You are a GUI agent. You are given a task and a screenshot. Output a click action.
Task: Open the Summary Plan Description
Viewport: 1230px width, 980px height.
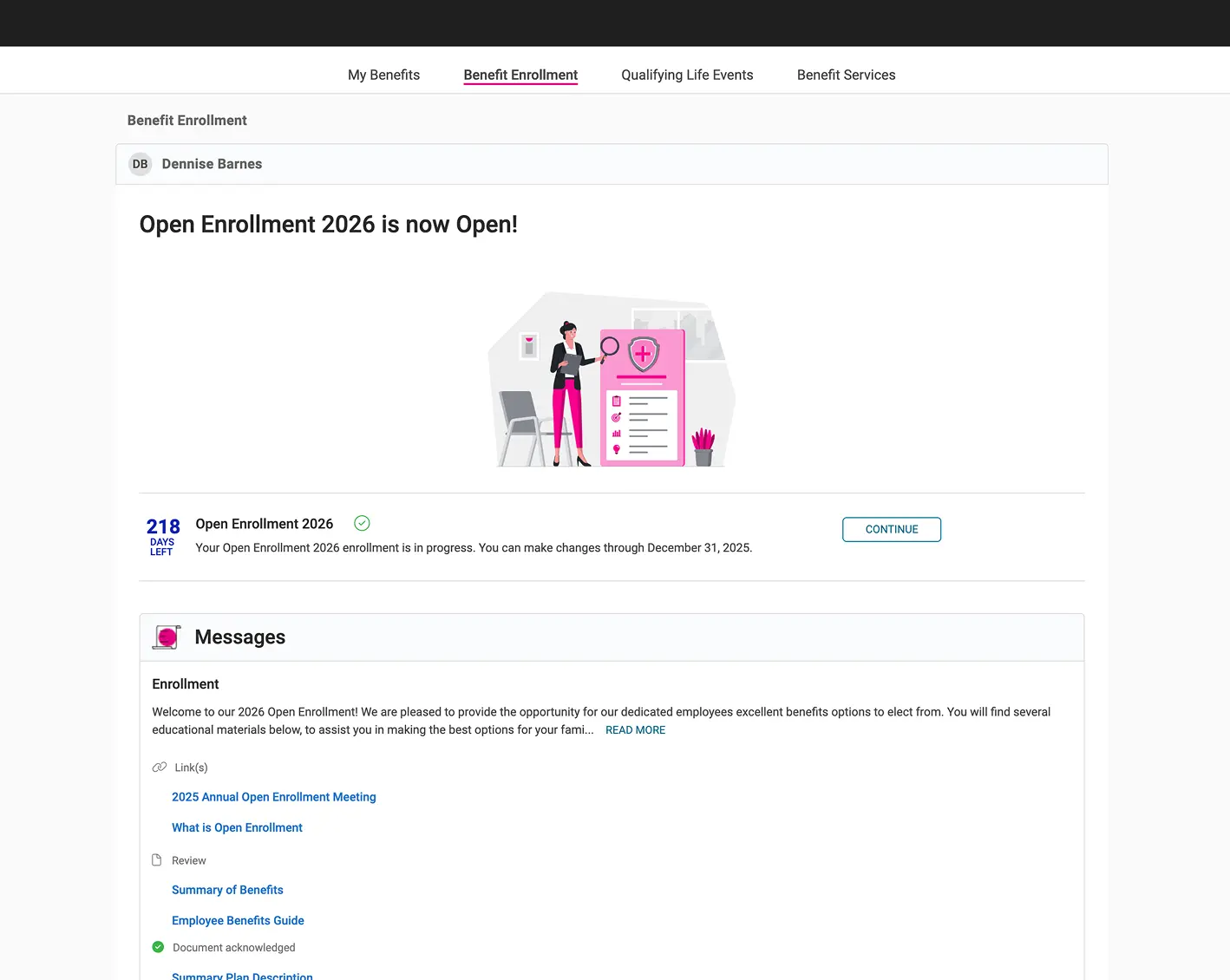242,975
